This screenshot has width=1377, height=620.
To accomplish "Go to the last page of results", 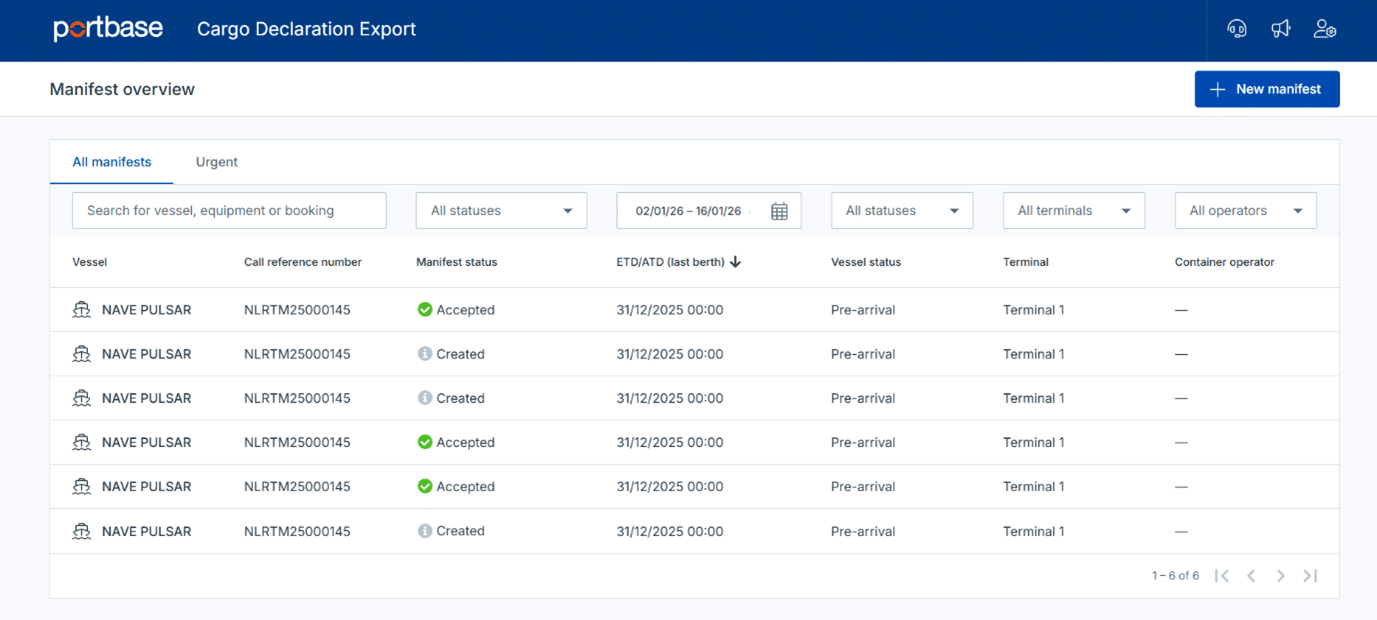I will pos(1310,575).
